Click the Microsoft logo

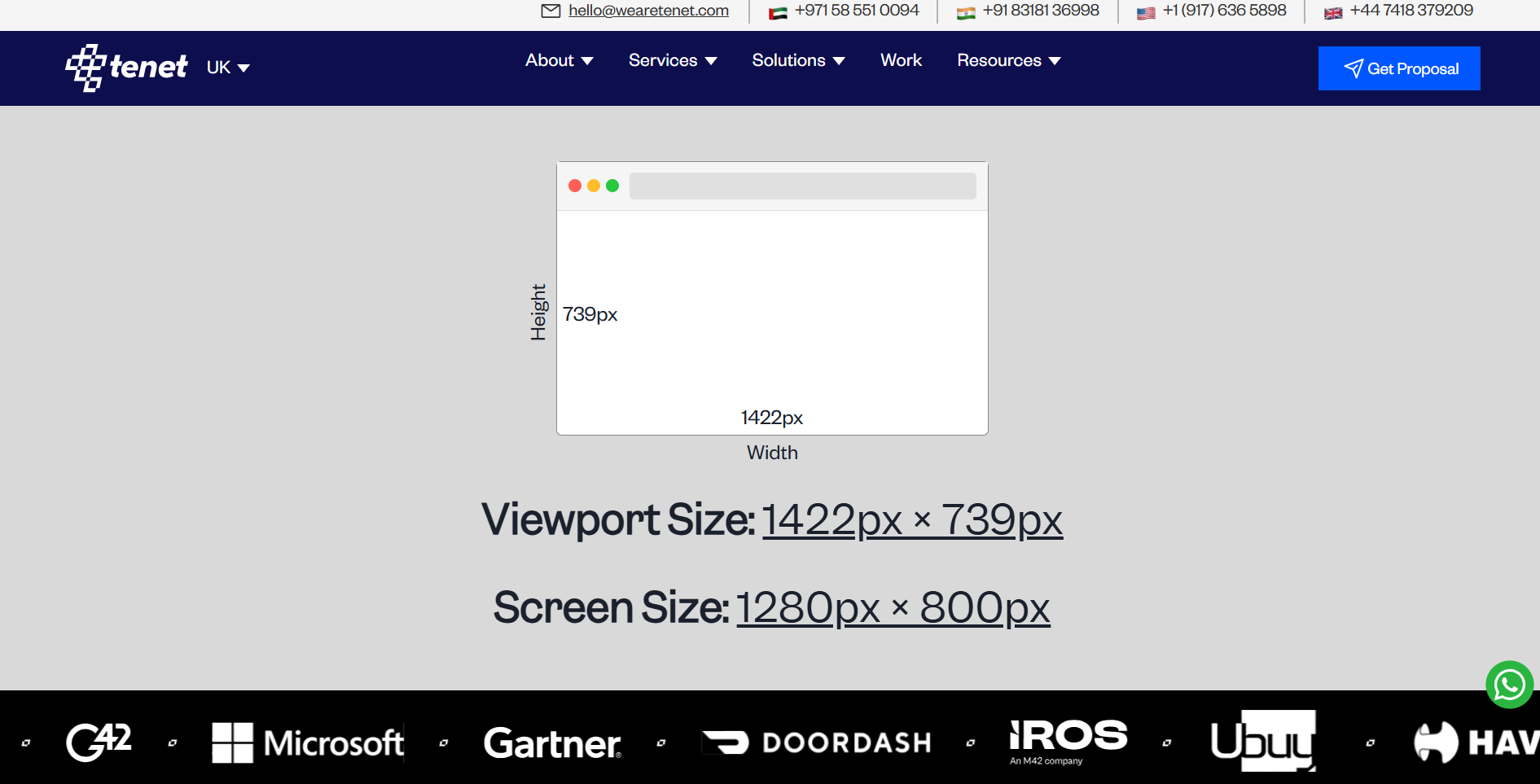[x=308, y=742]
